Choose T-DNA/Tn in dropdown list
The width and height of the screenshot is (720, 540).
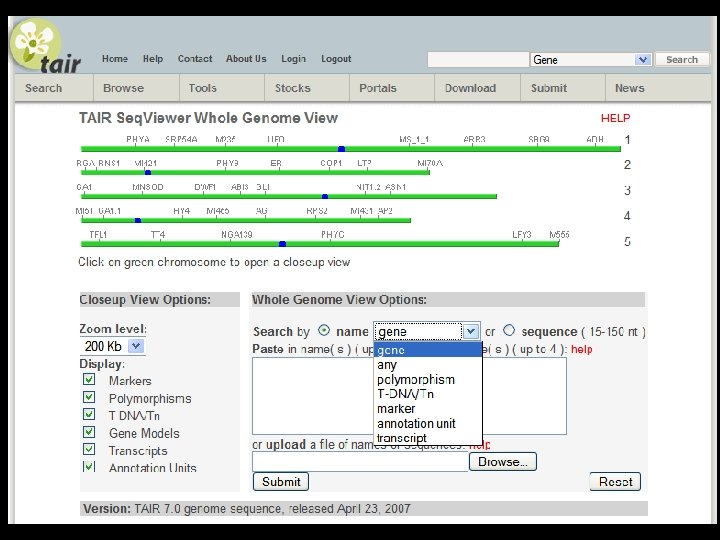428,394
